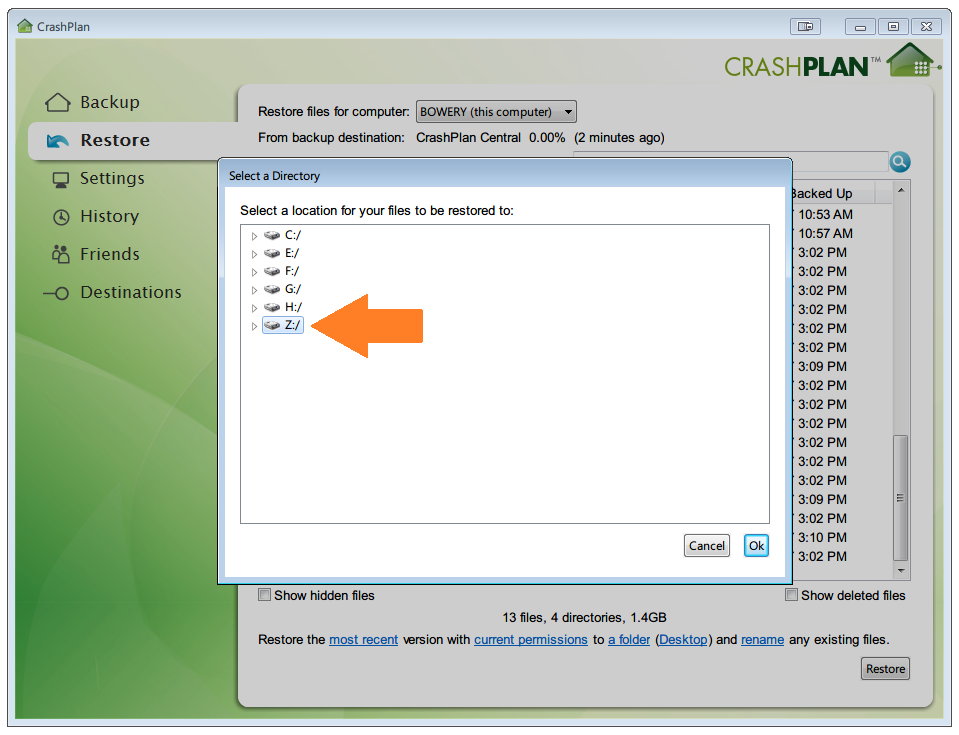Viewport: 959px width, 735px height.
Task: Click the Friends people icon
Action: 61,254
